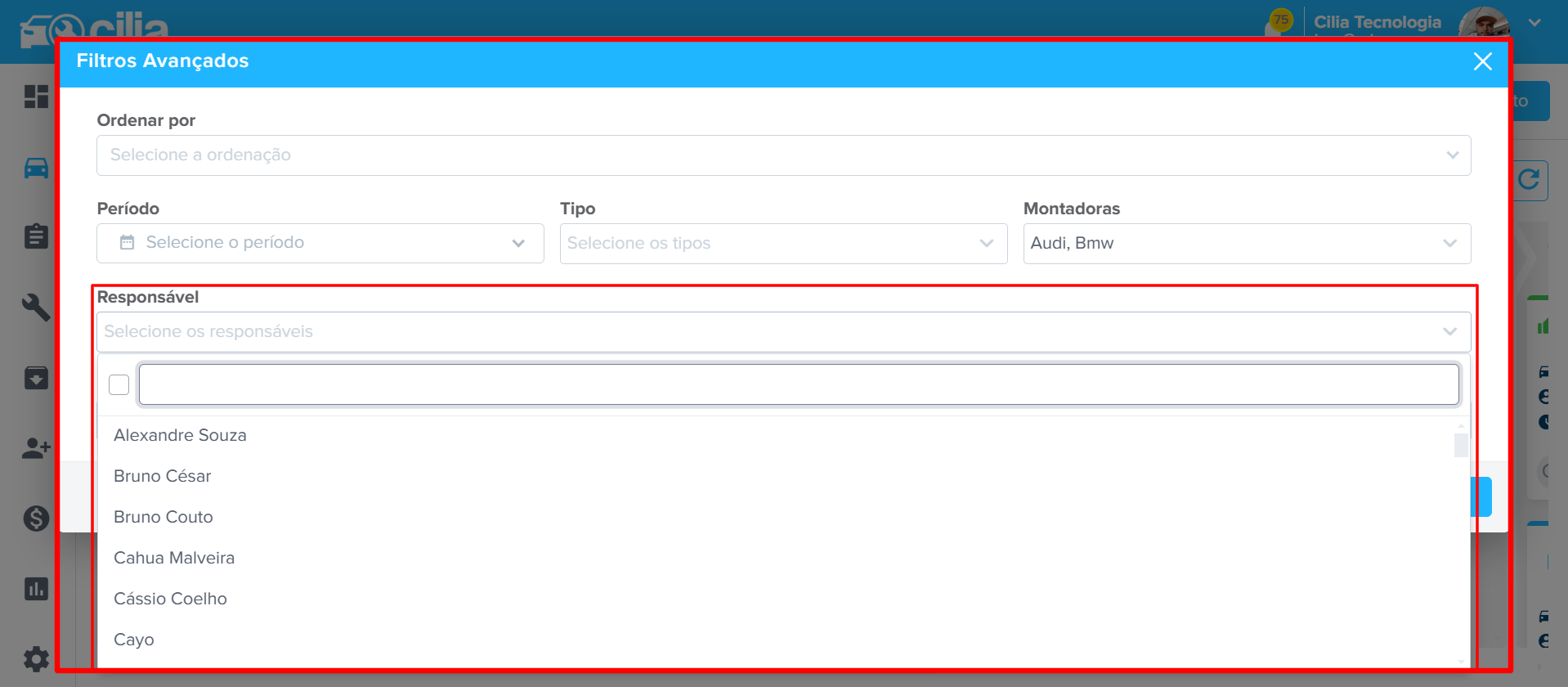1568x687 pixels.
Task: Expand the user menu chevron
Action: 1534,22
